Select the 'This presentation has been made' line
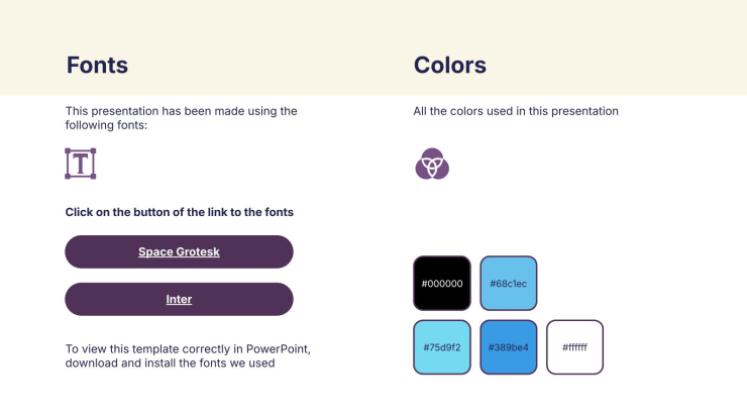Image resolution: width=747 pixels, height=420 pixels. (181, 111)
